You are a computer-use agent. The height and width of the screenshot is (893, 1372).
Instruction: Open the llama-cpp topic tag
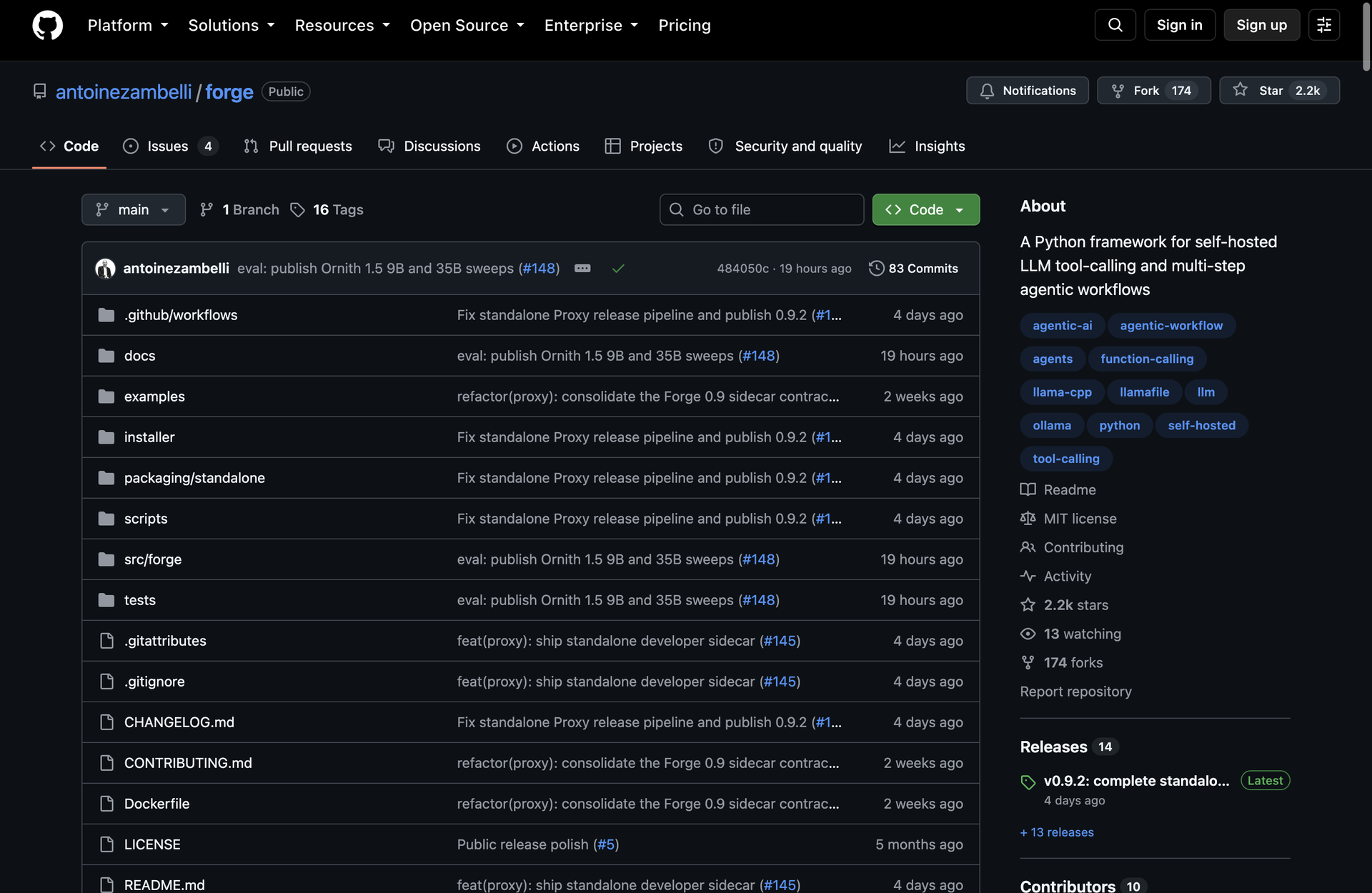pyautogui.click(x=1062, y=392)
